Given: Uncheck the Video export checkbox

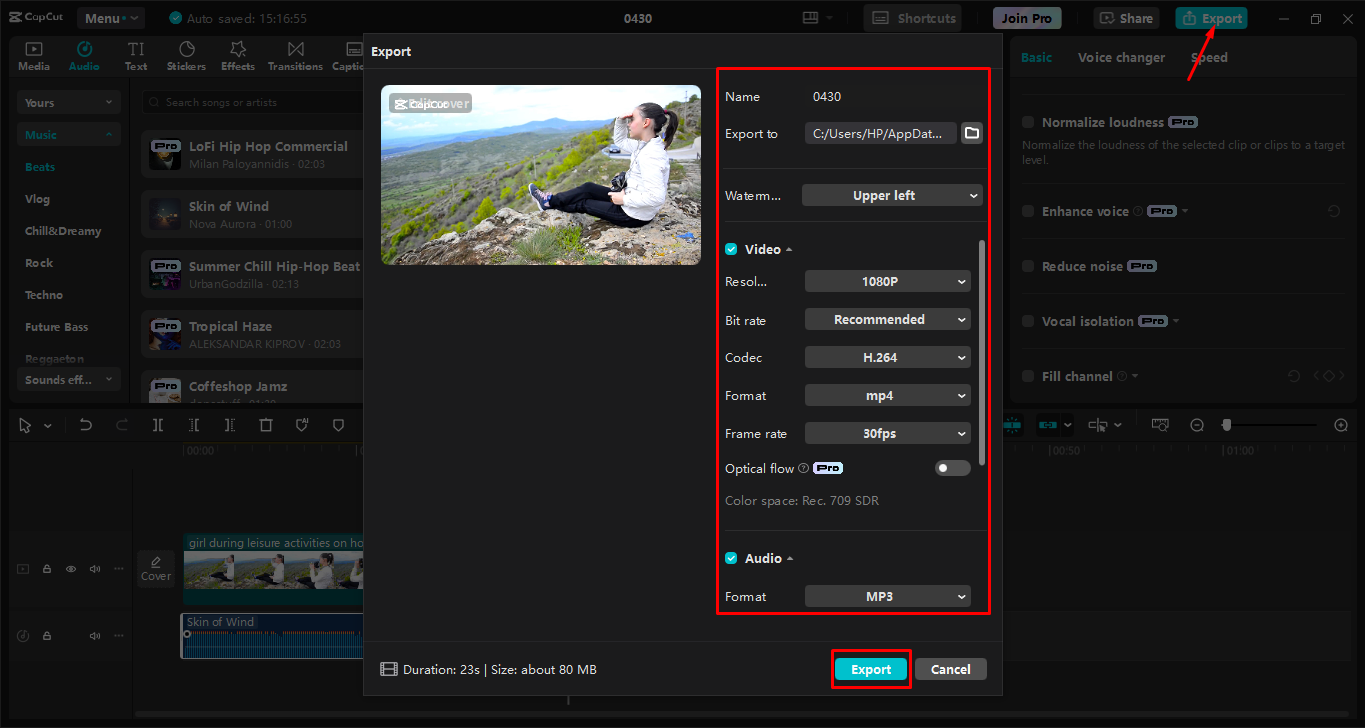Looking at the screenshot, I should (x=729, y=248).
